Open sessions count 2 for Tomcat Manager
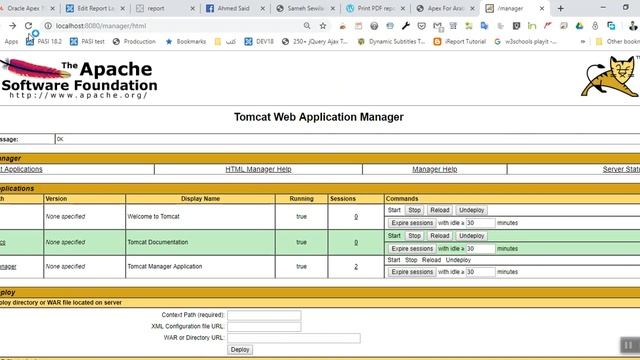Screen dimensions: 640x360 [356, 267]
